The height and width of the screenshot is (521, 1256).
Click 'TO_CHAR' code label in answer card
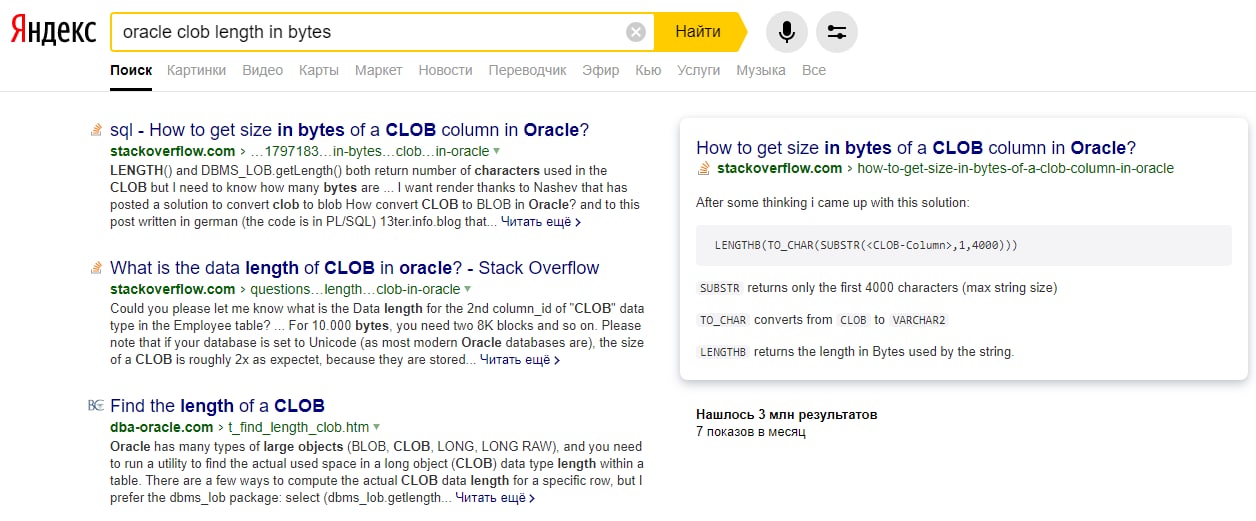[723, 320]
